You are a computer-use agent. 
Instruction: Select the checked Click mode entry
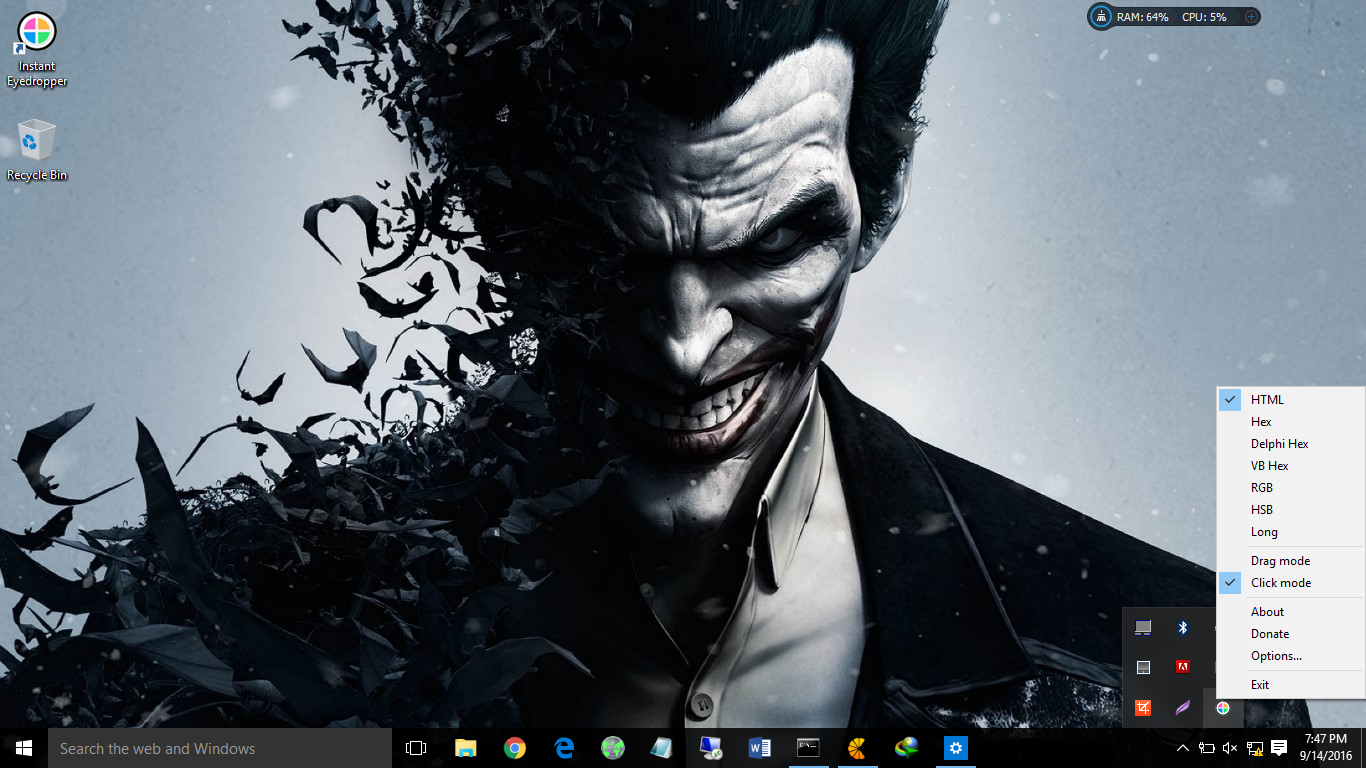click(1290, 583)
